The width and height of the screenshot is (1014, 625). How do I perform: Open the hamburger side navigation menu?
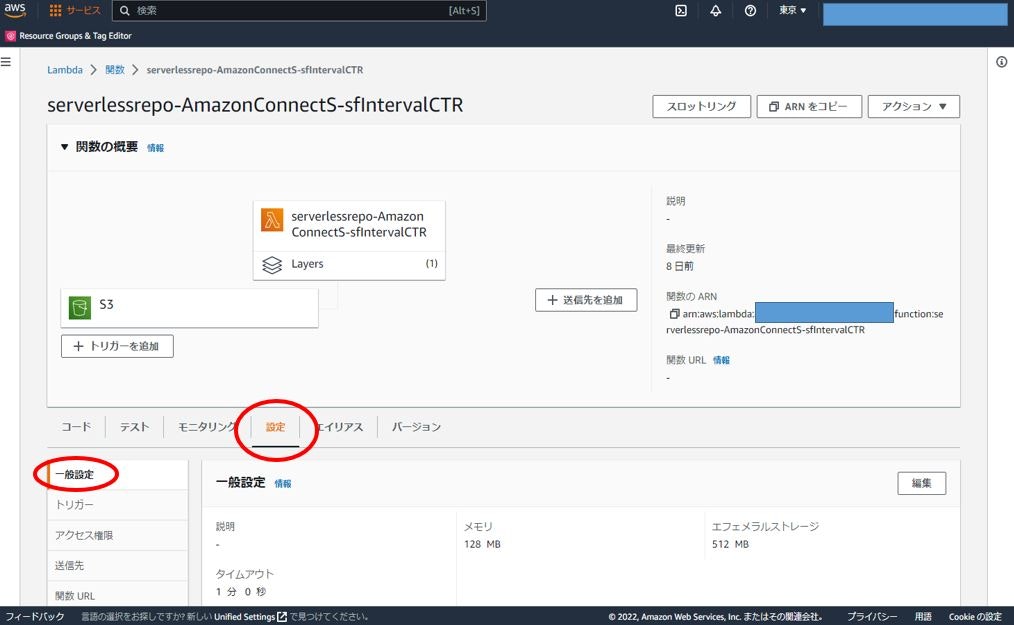(6, 61)
